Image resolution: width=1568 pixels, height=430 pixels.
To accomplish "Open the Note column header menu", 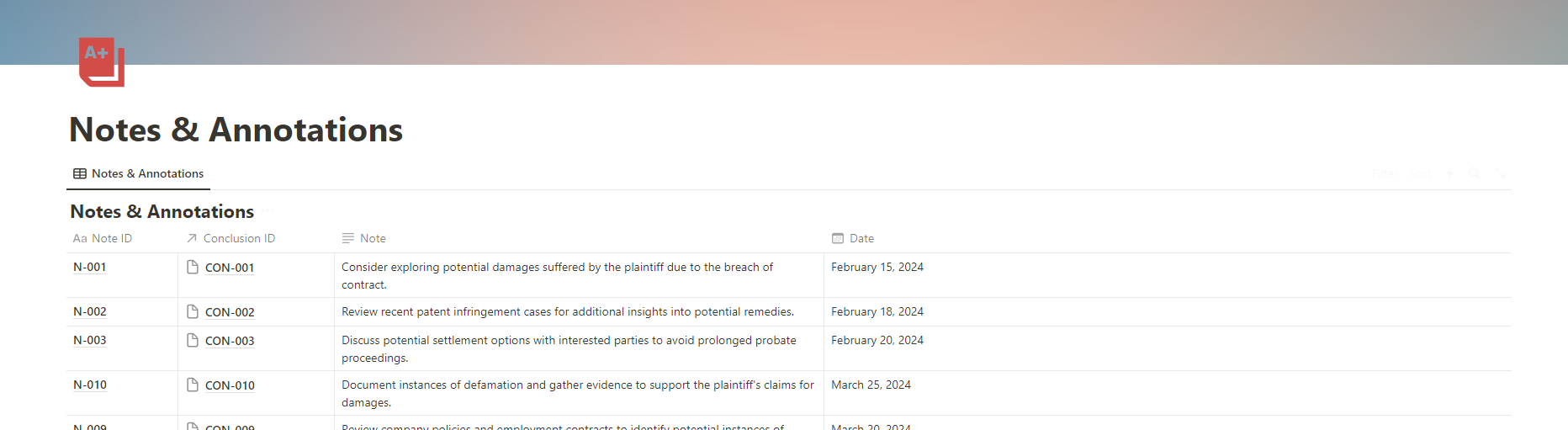I will pyautogui.click(x=580, y=238).
